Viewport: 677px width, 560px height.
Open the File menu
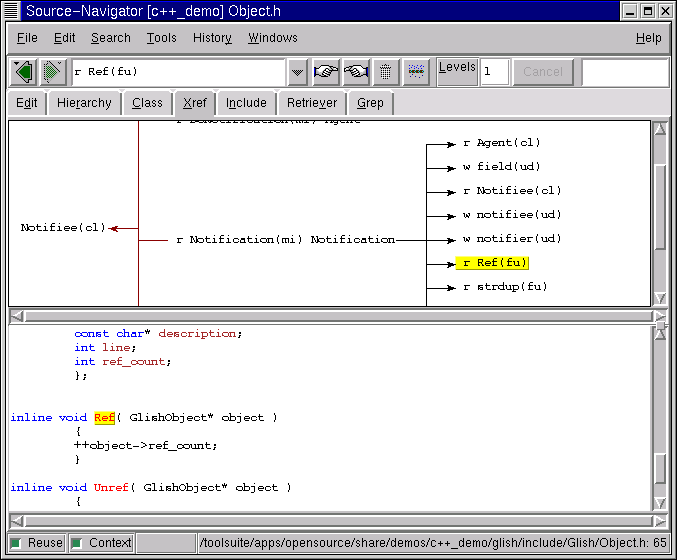click(27, 38)
